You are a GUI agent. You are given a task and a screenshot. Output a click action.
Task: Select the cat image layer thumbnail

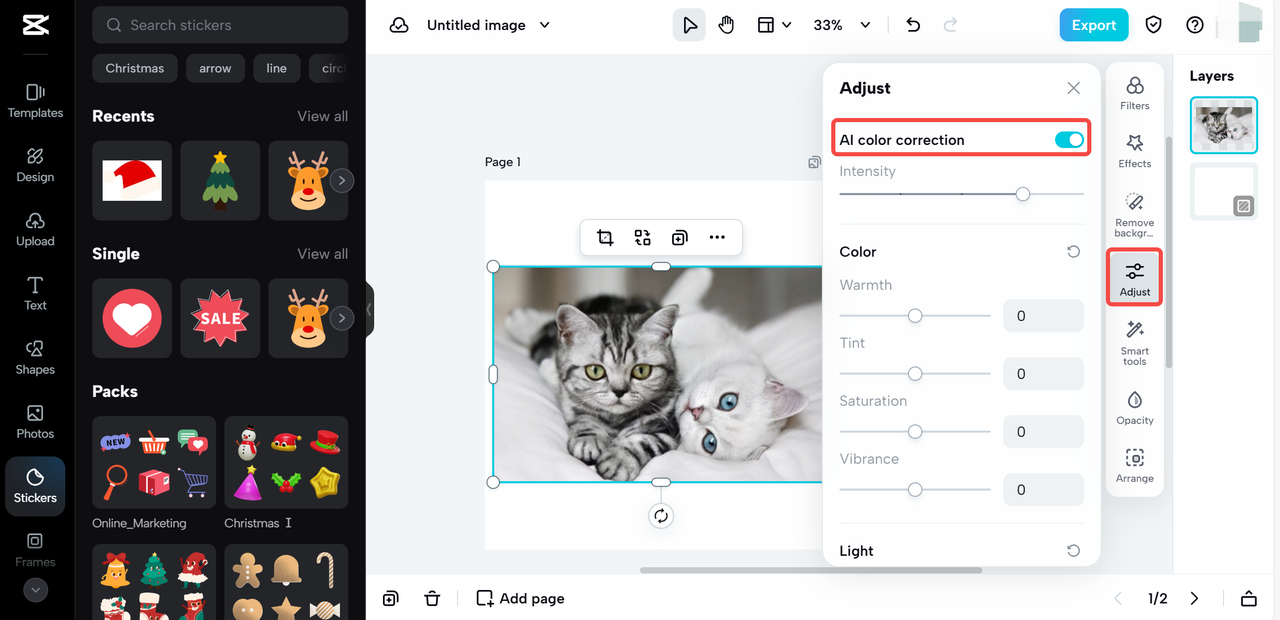coord(1224,125)
